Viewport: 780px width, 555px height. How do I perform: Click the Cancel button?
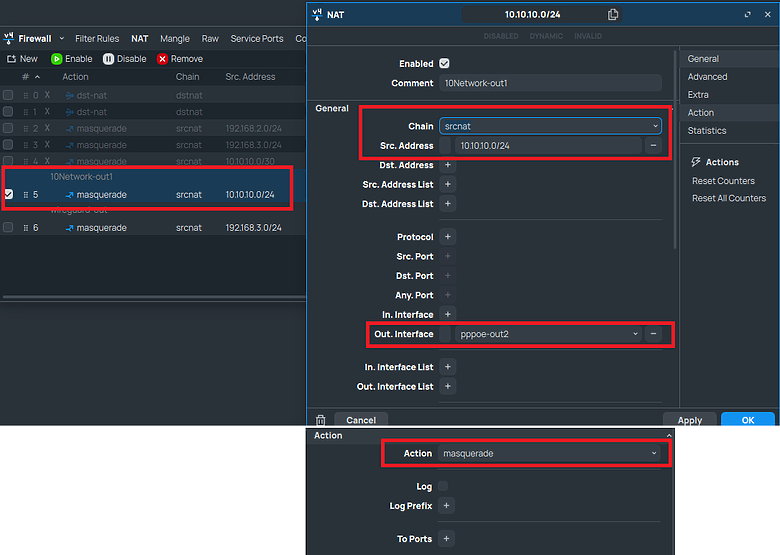pyautogui.click(x=361, y=420)
